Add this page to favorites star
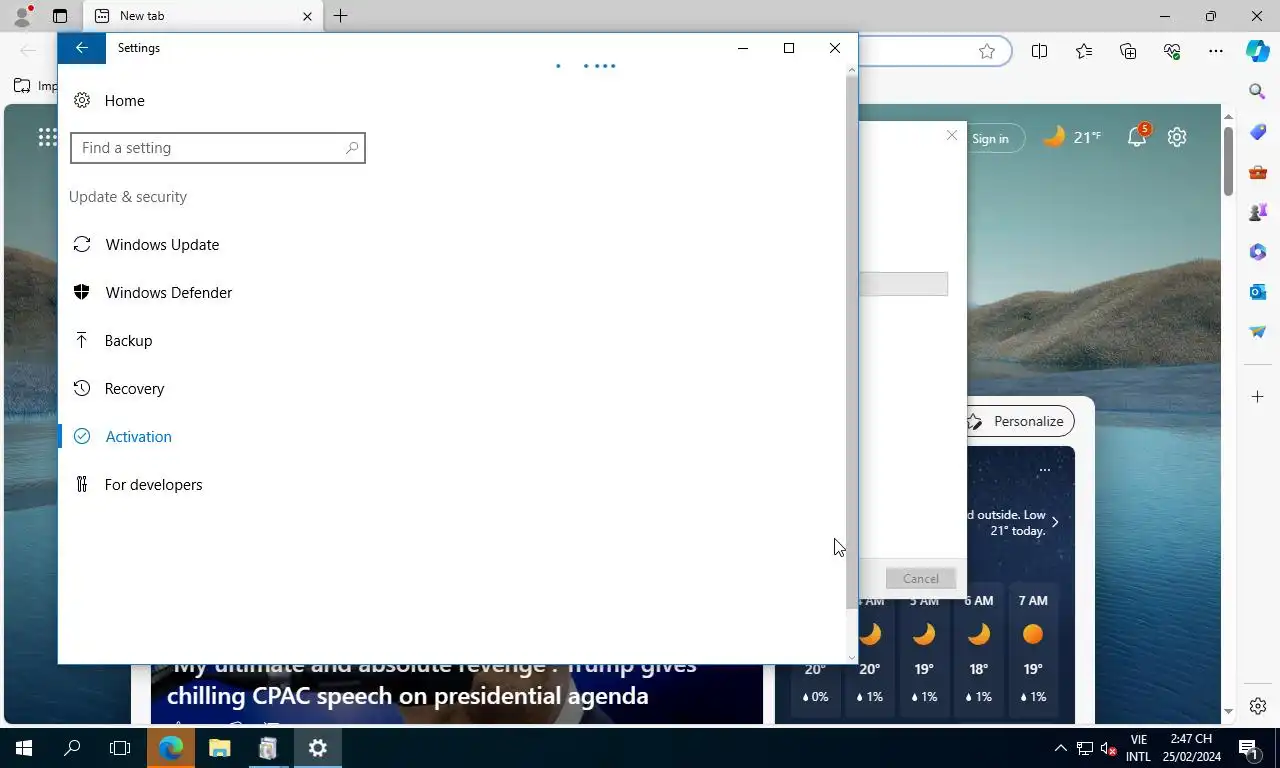 [987, 51]
